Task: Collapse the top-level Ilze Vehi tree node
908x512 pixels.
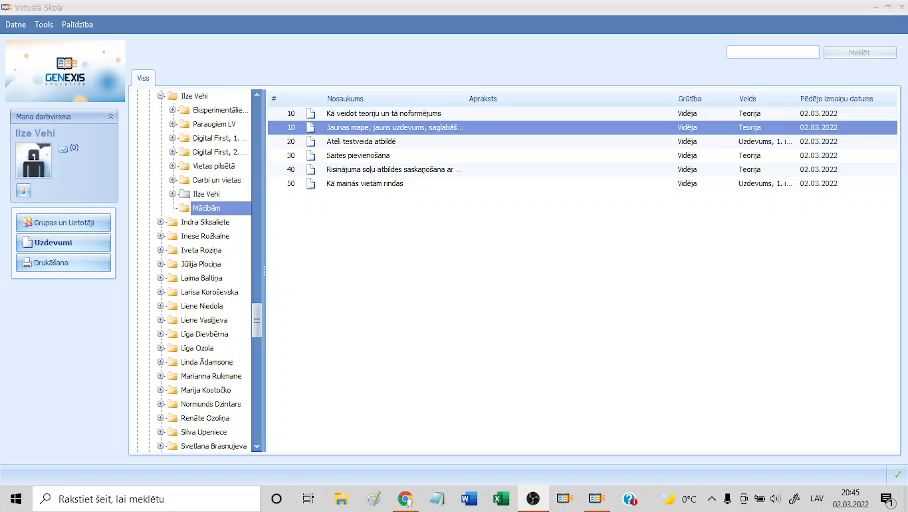Action: point(159,96)
